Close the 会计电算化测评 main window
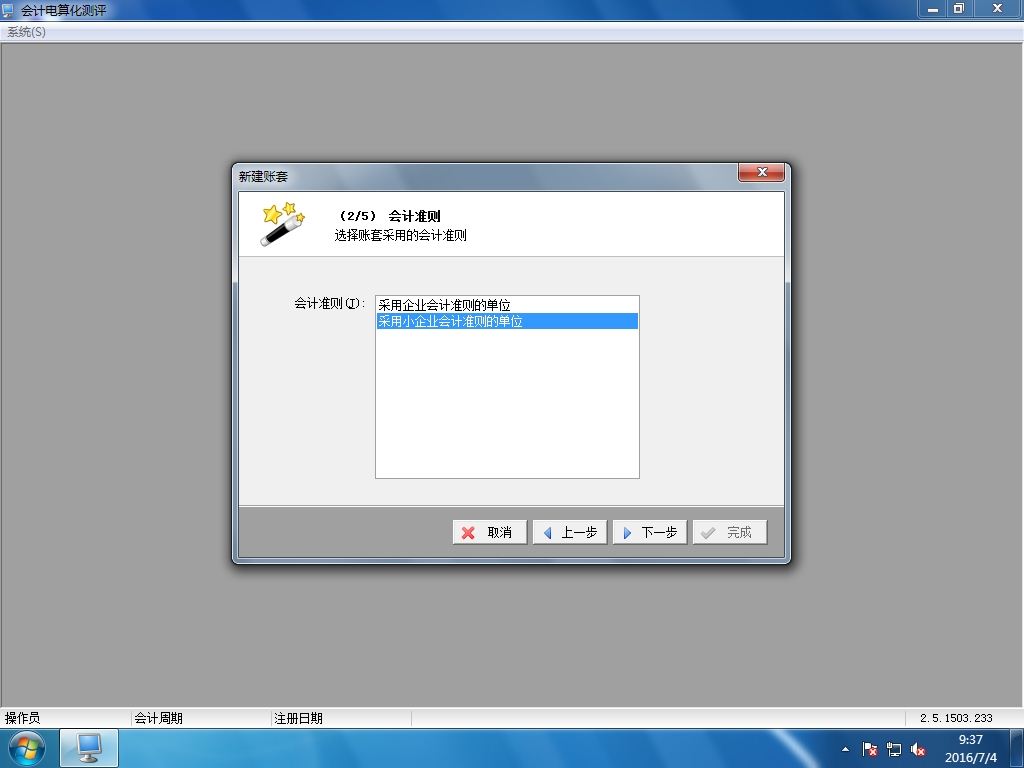The image size is (1024, 768). (x=997, y=8)
